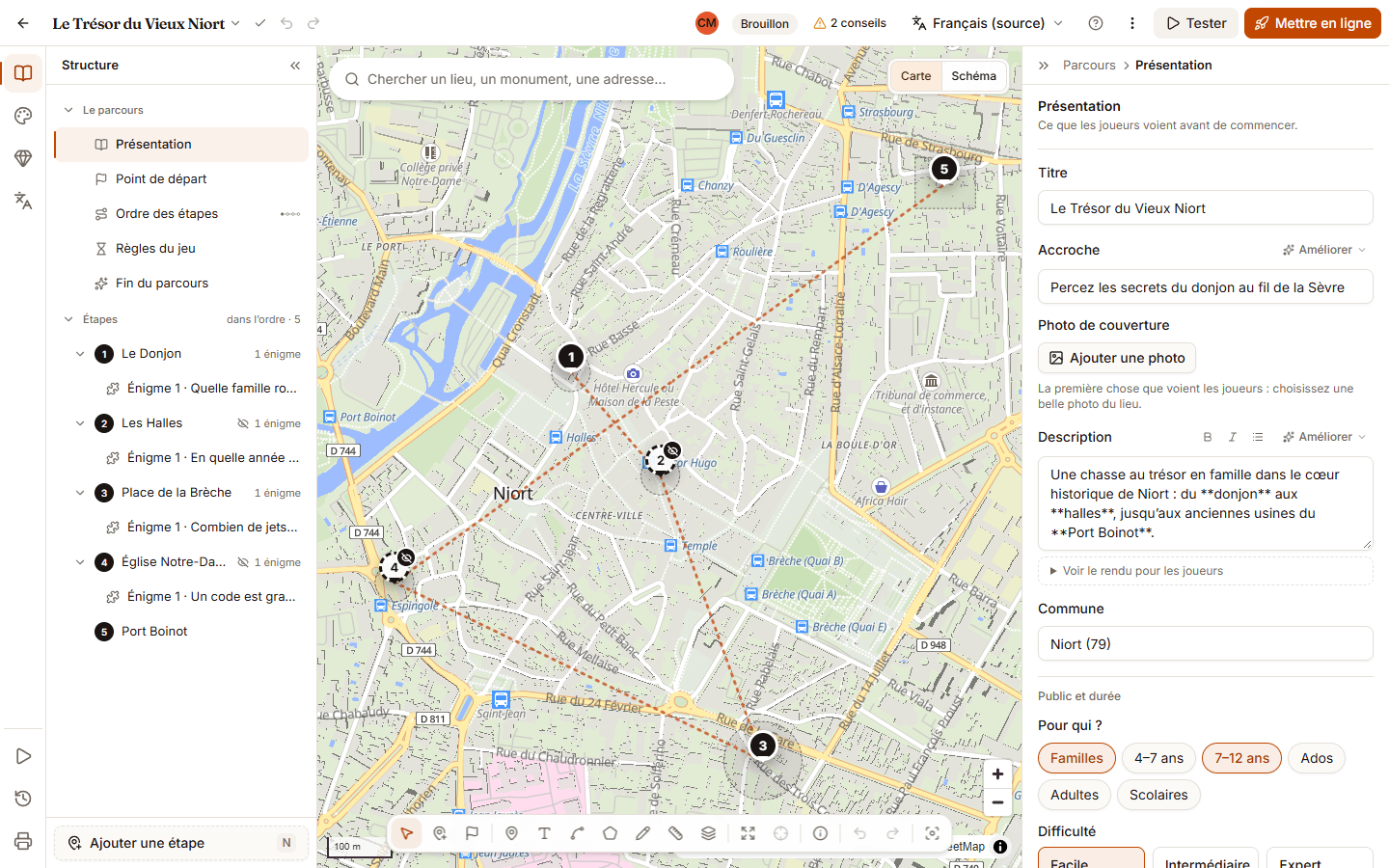1389x868 pixels.
Task: Click the help question mark icon
Action: tap(1096, 23)
